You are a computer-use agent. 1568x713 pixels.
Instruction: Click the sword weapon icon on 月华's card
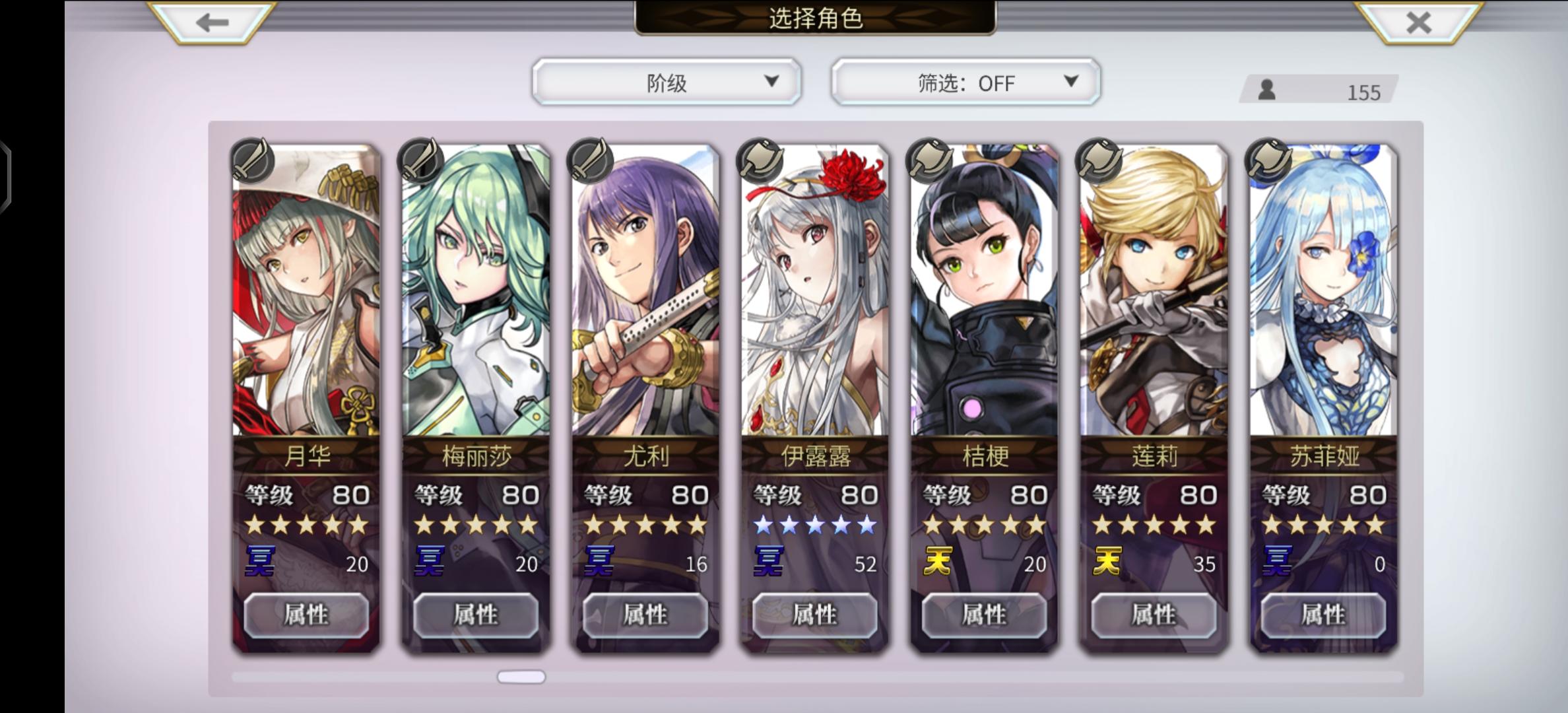(252, 160)
